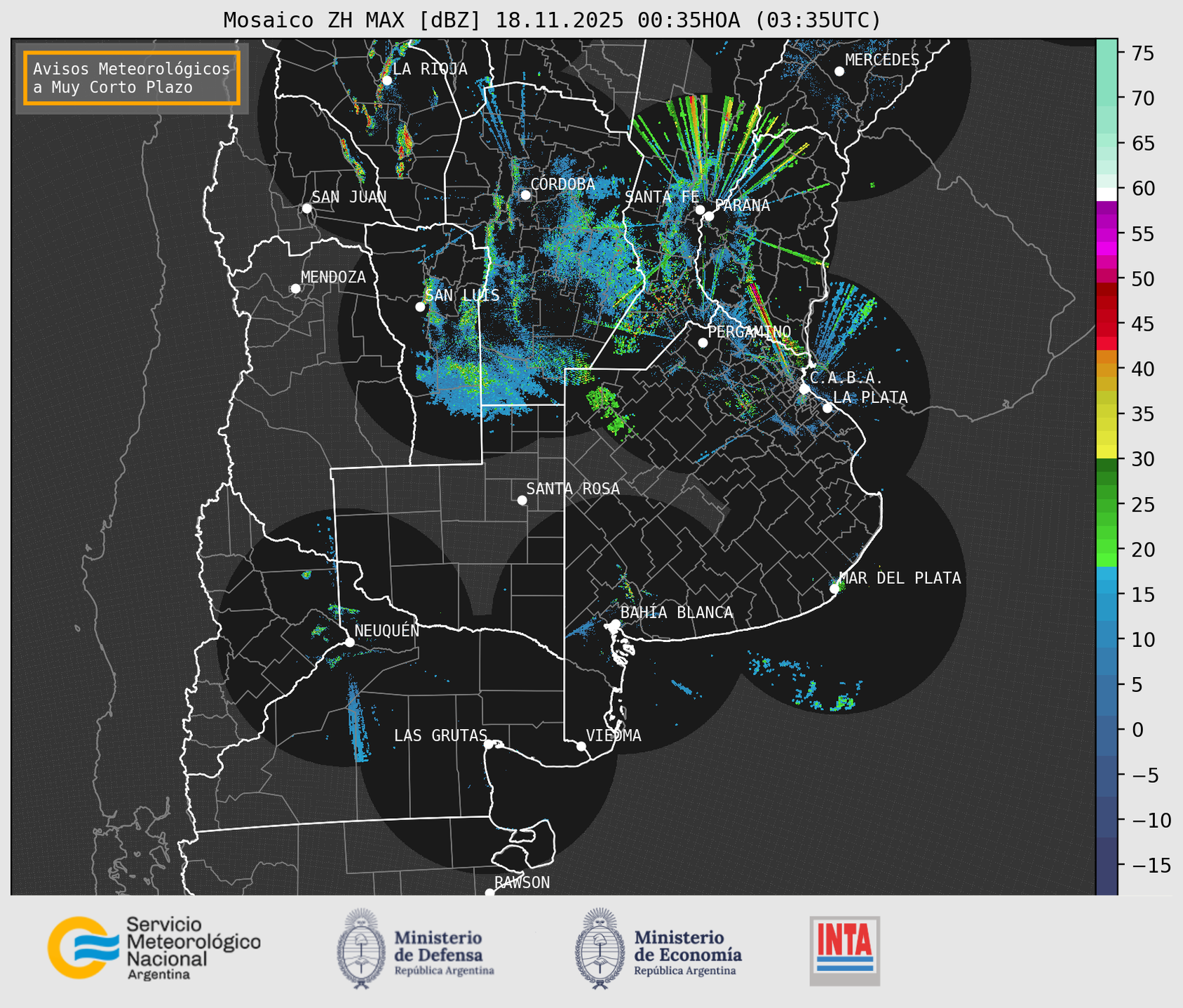Screen dimensions: 1183x1008
Task: Click the 75 dBZ label on color scale
Action: pos(1142,53)
